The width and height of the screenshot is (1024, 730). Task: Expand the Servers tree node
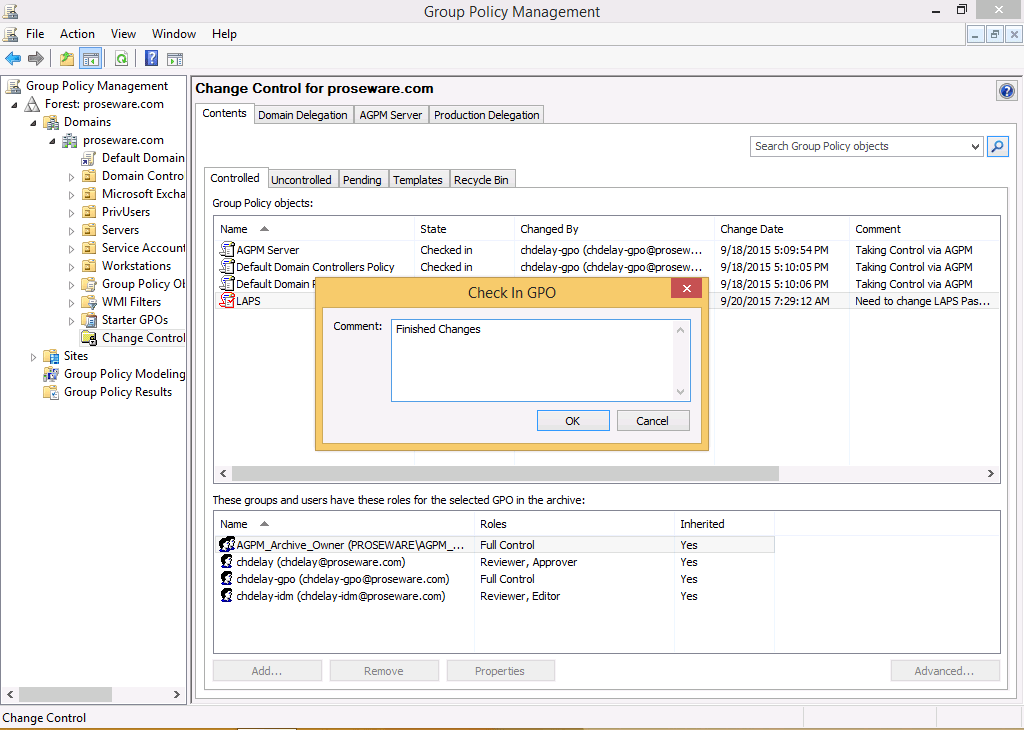[x=72, y=231]
